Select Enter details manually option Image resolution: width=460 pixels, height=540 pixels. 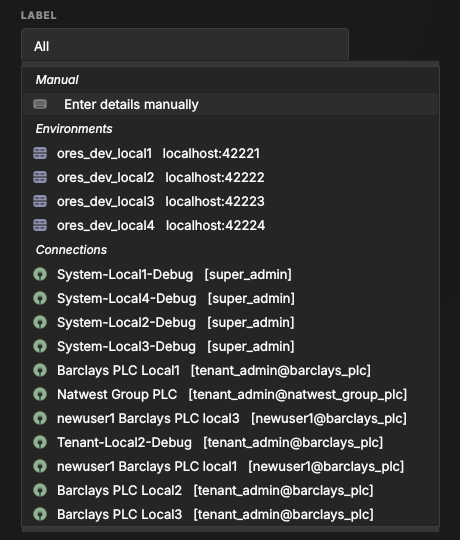[231, 104]
